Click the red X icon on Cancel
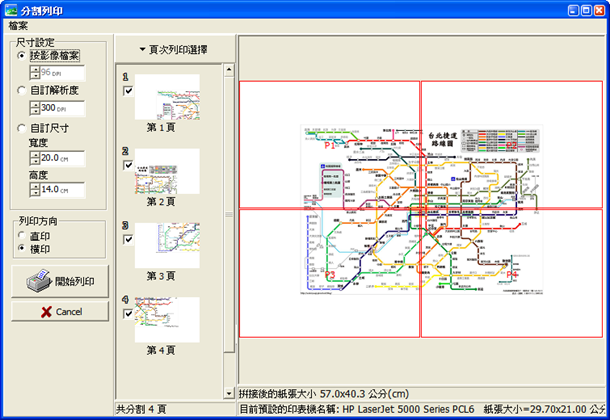This screenshot has height=420, width=610. click(x=46, y=312)
